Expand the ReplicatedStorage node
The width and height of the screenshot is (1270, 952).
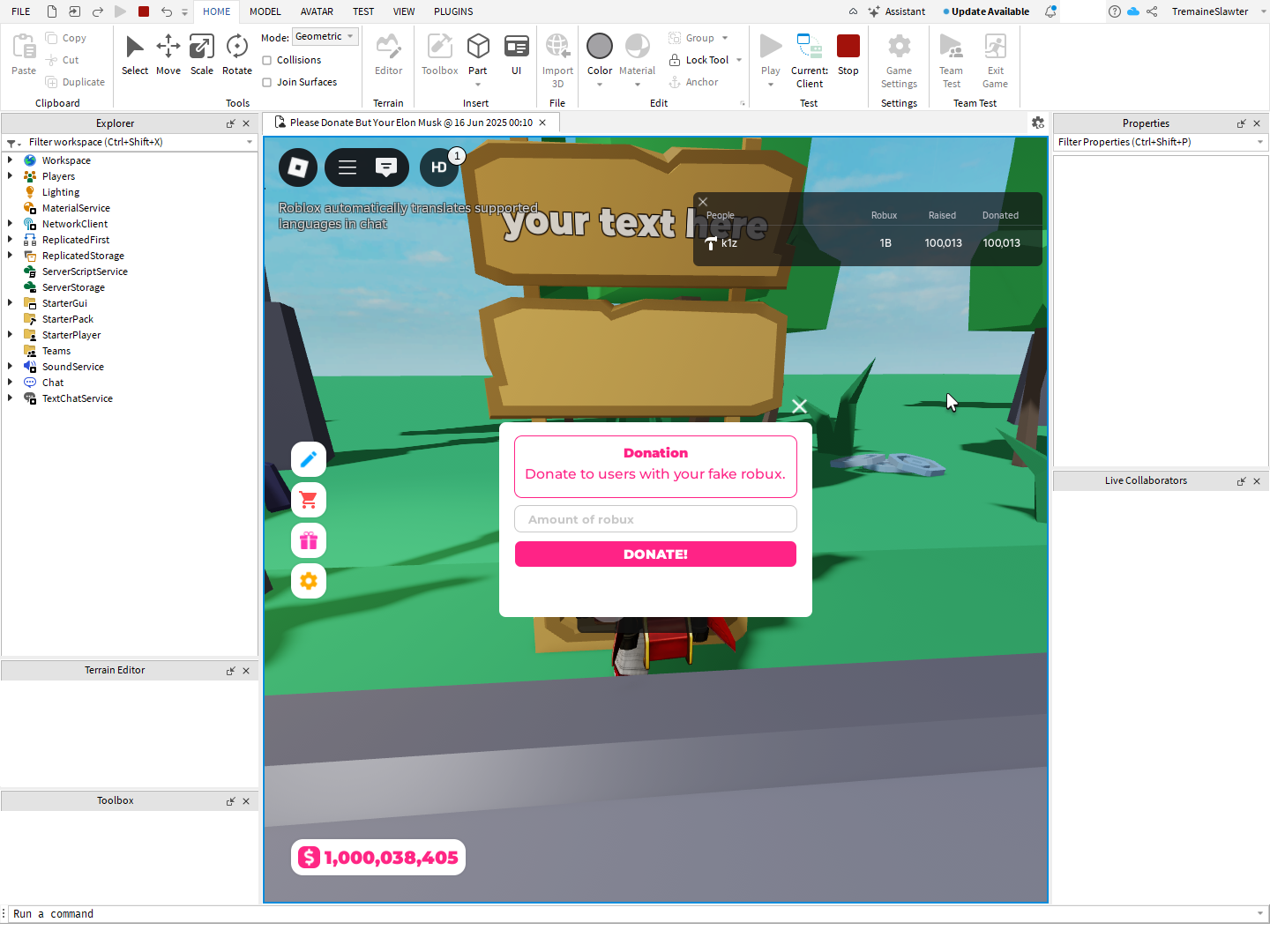tap(10, 256)
